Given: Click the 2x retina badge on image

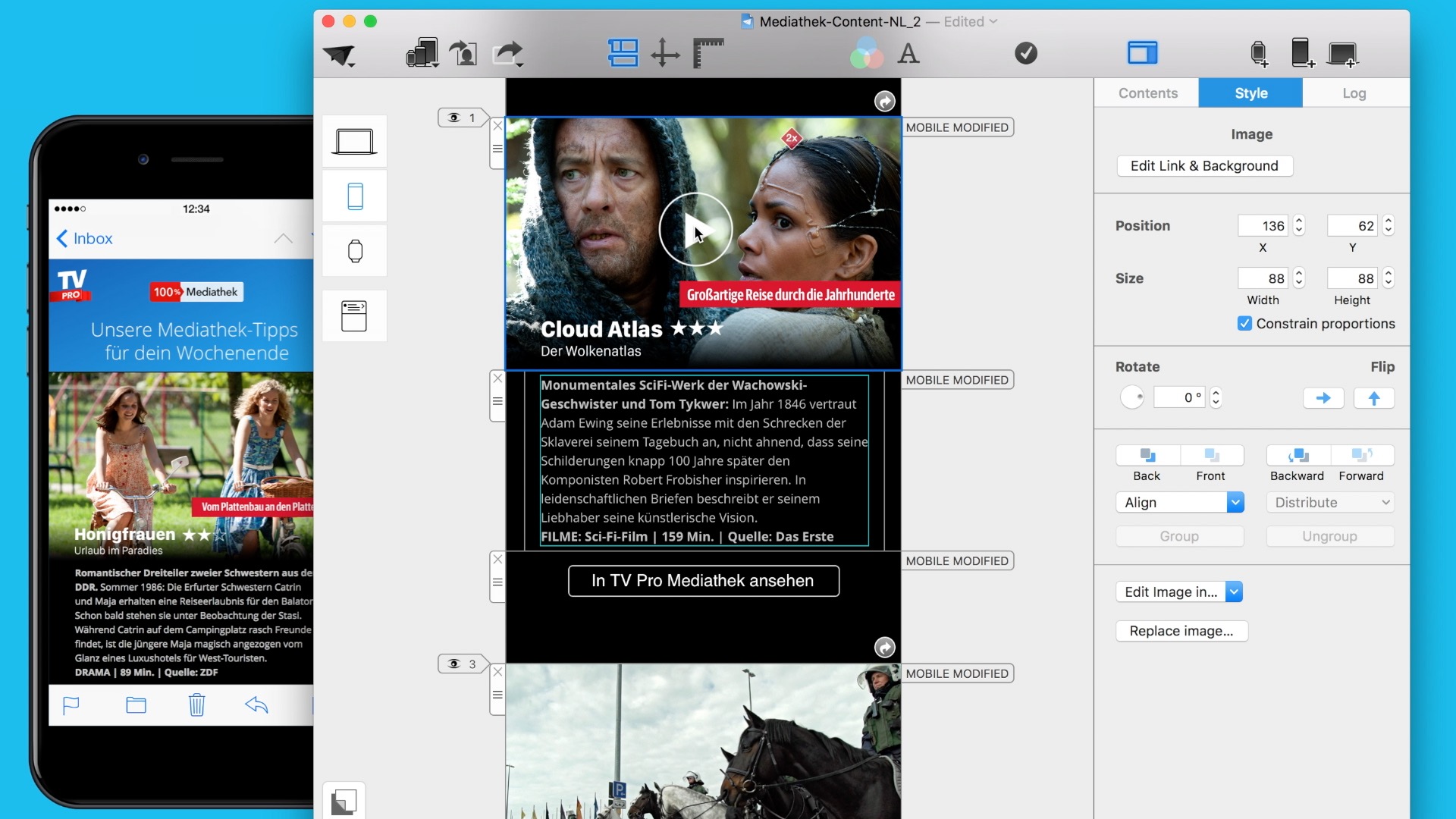Looking at the screenshot, I should (792, 138).
